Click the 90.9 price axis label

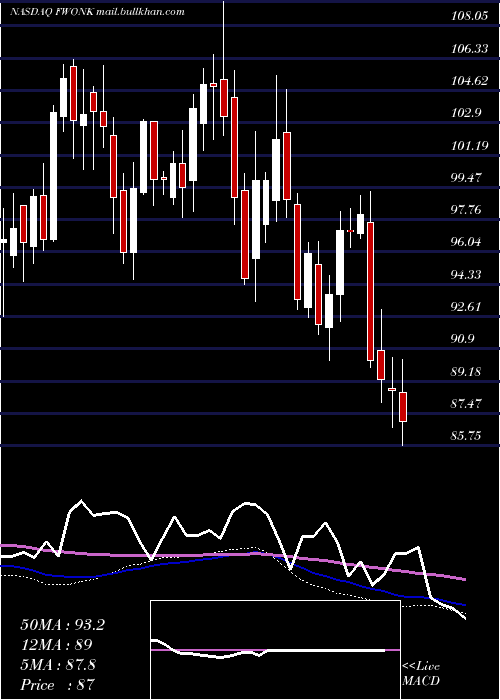(x=464, y=338)
